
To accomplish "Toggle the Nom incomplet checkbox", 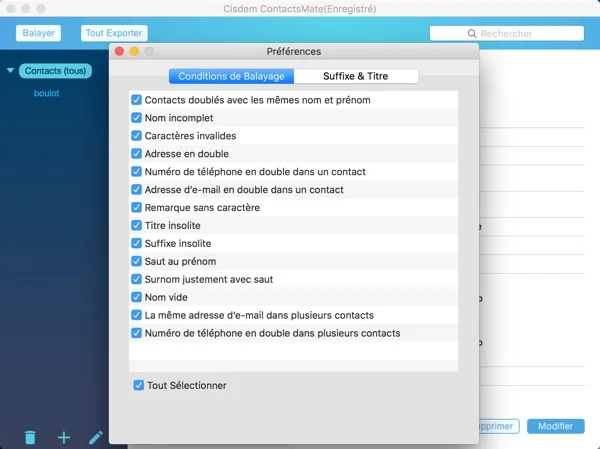I will click(136, 118).
